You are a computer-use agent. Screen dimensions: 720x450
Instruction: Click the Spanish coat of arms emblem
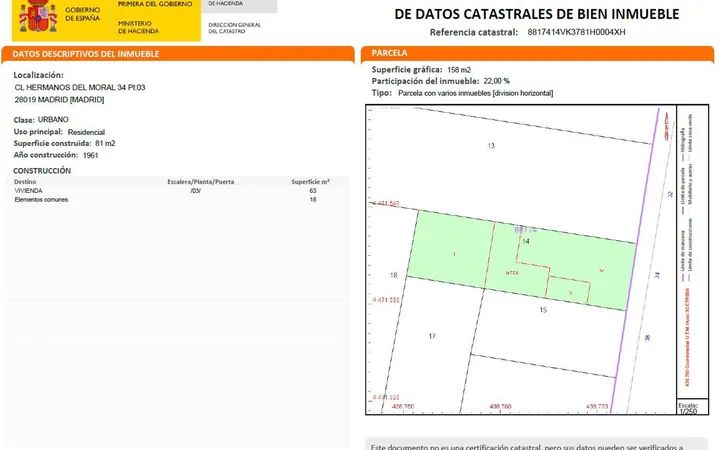tap(38, 16)
